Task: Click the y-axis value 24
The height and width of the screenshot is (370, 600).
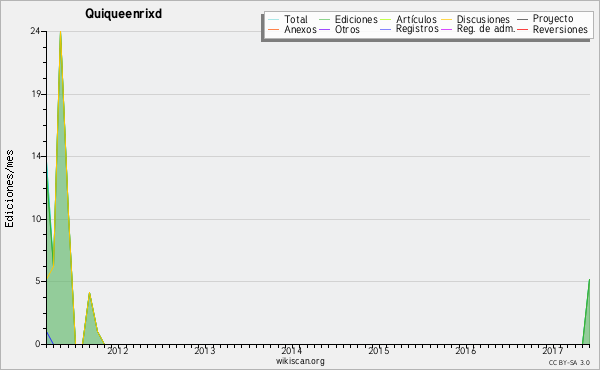Action: (x=35, y=31)
